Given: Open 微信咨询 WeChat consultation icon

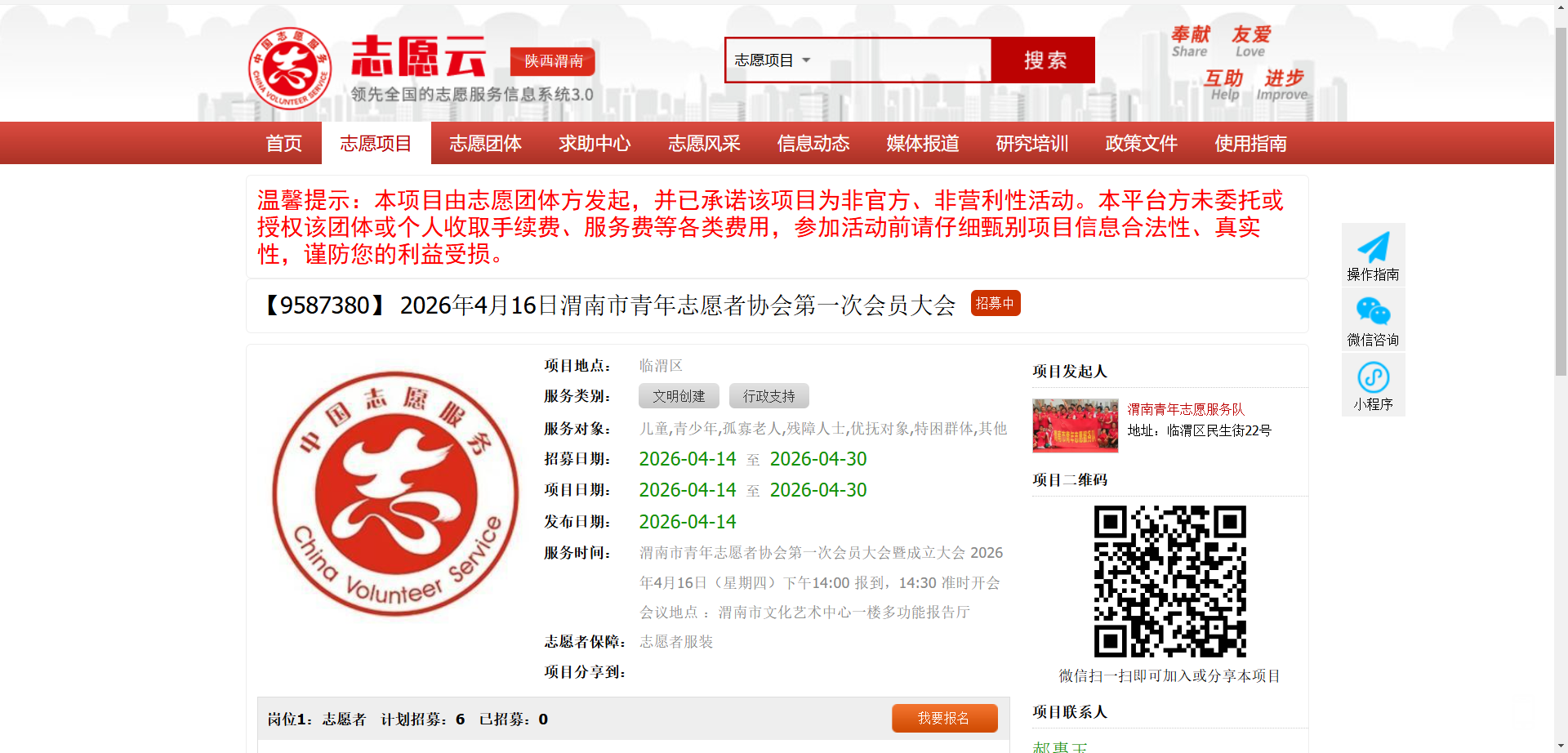Looking at the screenshot, I should (x=1372, y=312).
